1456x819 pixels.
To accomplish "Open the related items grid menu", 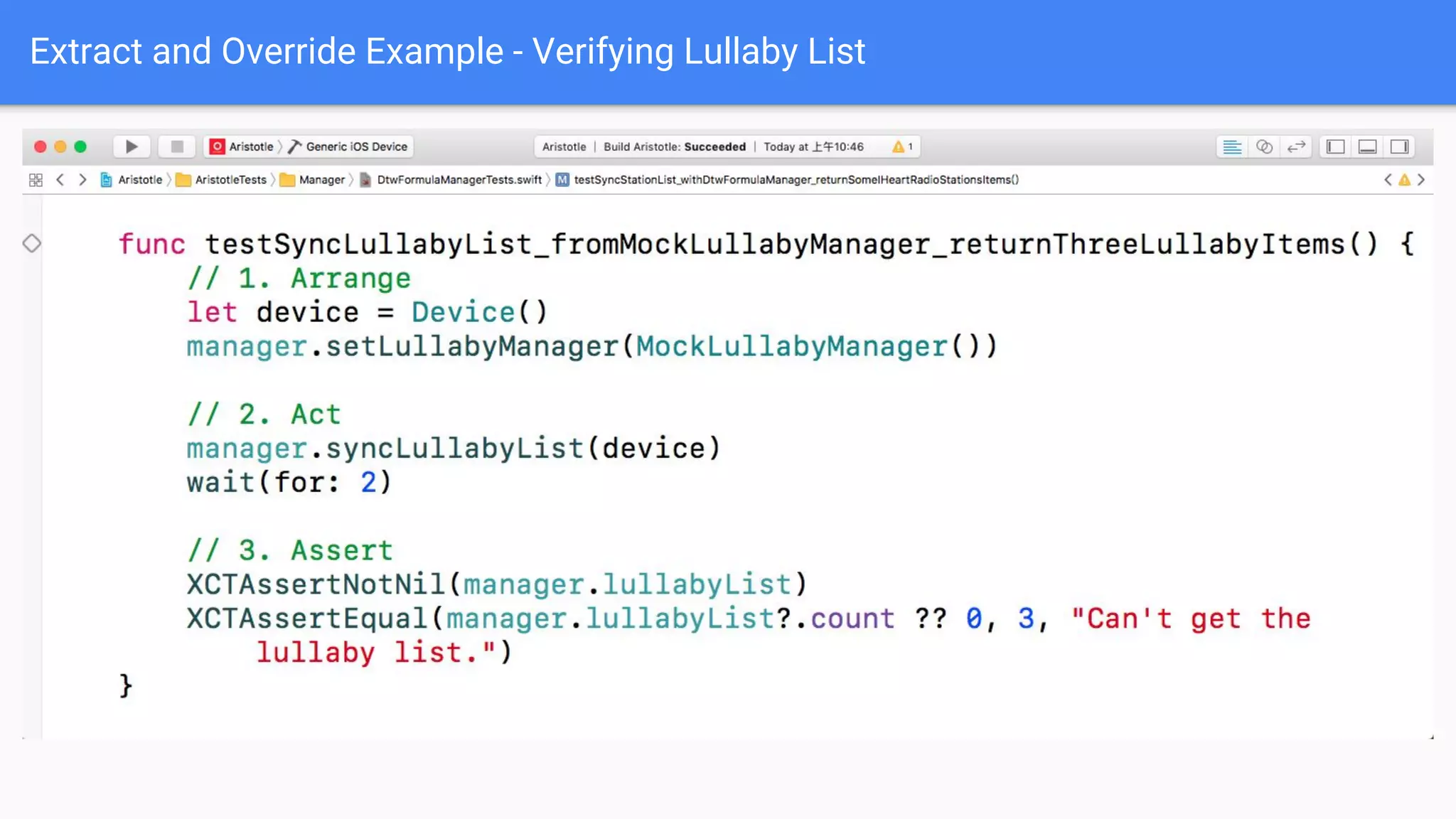I will [36, 180].
